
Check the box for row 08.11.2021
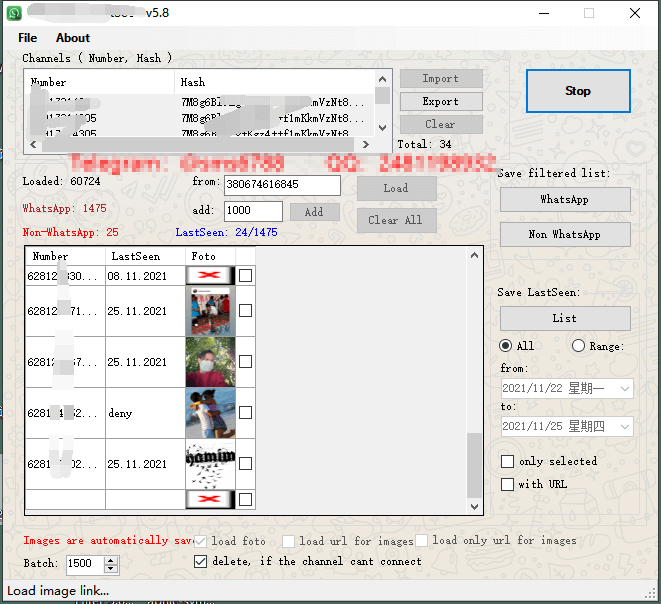pos(245,276)
